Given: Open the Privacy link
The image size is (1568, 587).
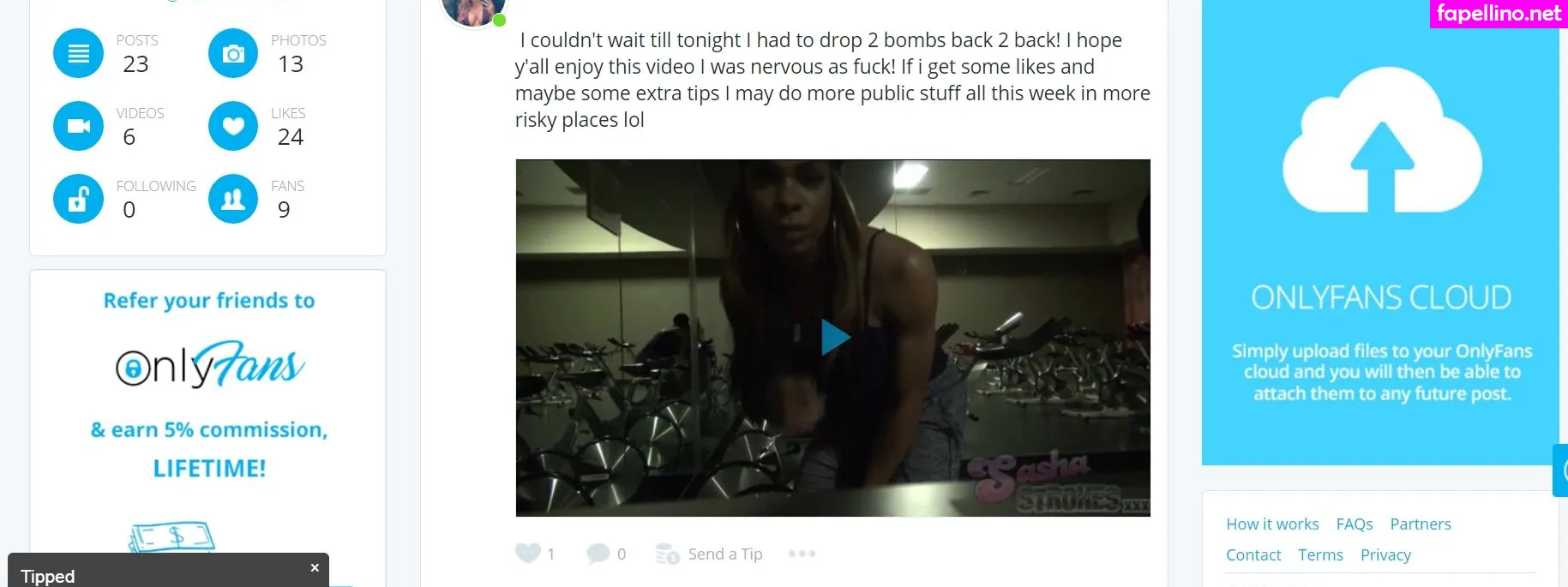Looking at the screenshot, I should [x=1385, y=554].
